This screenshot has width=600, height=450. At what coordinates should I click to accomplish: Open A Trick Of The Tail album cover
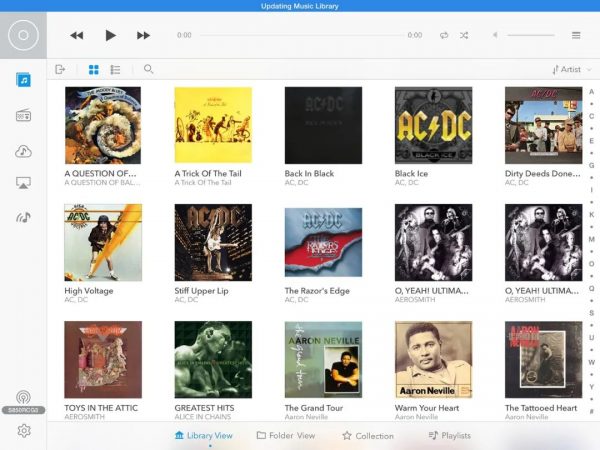[x=213, y=125]
